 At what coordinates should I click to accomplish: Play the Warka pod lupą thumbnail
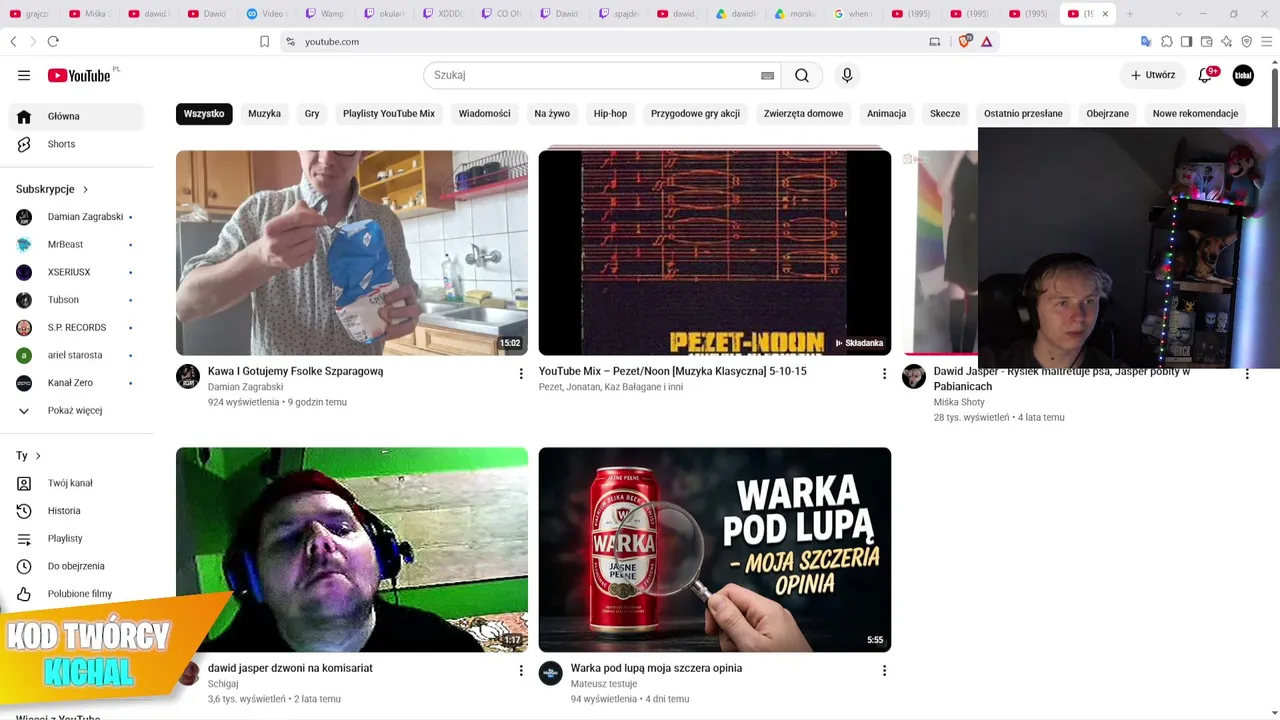[715, 550]
